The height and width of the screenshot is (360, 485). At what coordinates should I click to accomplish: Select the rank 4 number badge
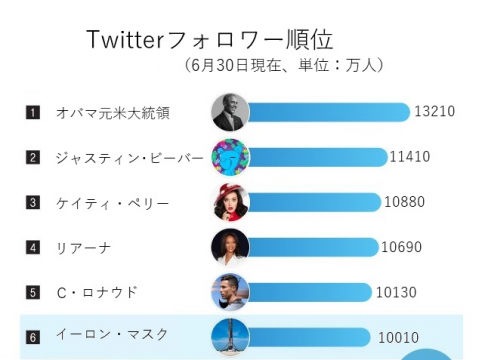point(33,247)
